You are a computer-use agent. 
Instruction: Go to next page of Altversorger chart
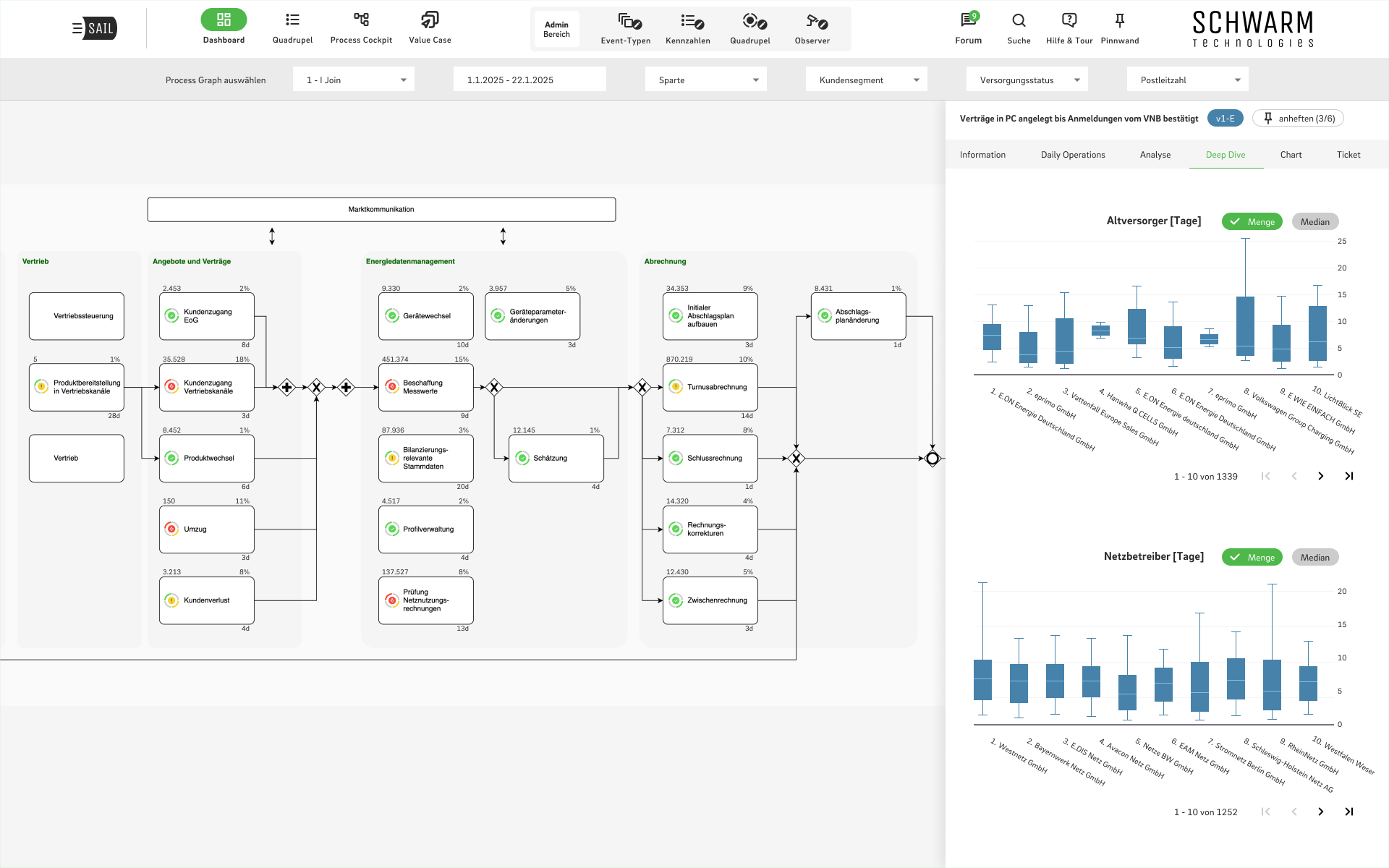[x=1320, y=476]
